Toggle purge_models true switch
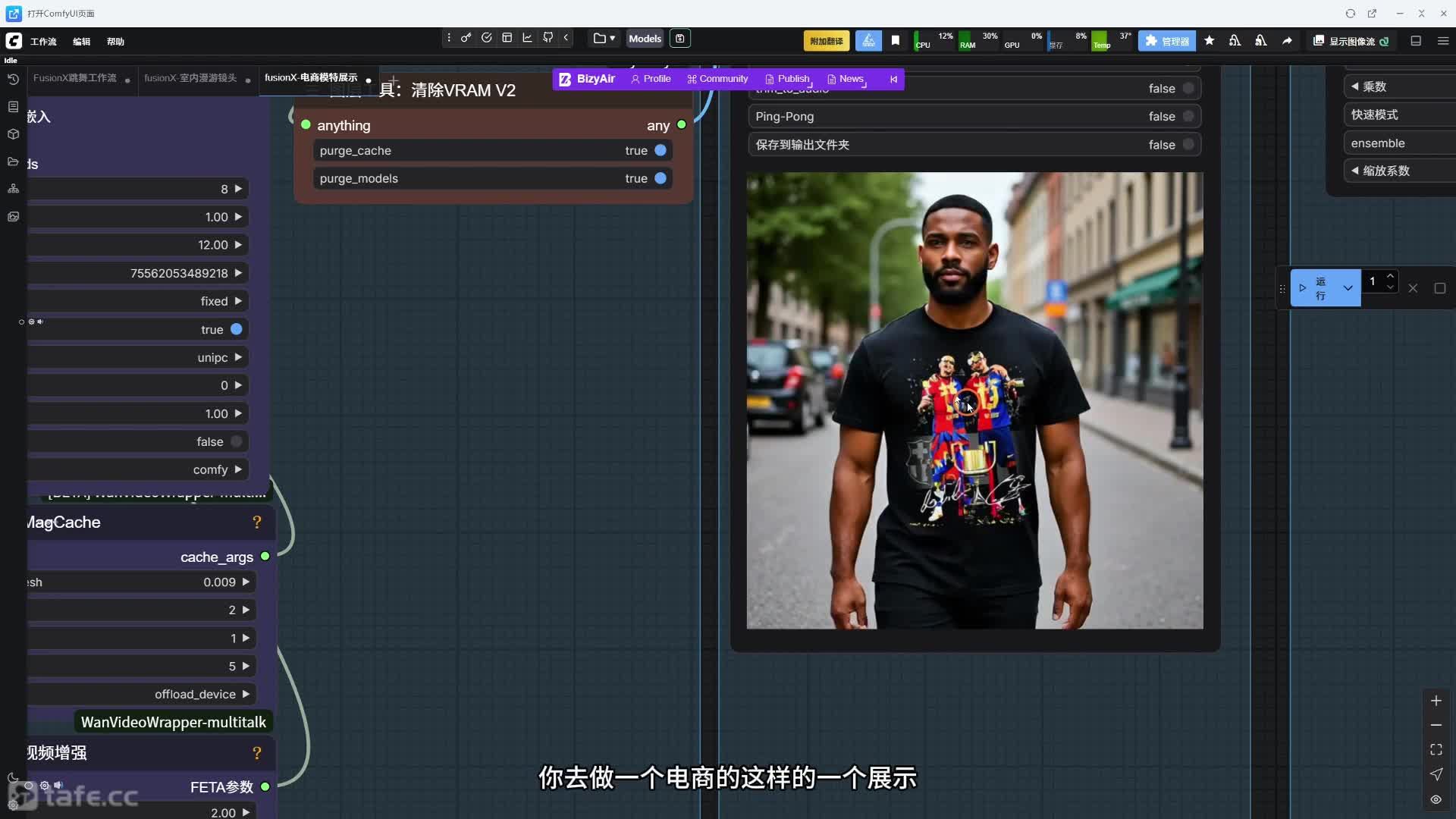This screenshot has width=1456, height=819. click(661, 178)
